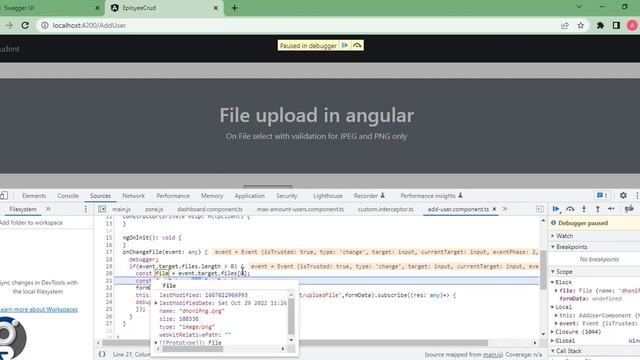Click Add folder to workspace
Viewport: 640px width, 360px height.
click(31, 222)
